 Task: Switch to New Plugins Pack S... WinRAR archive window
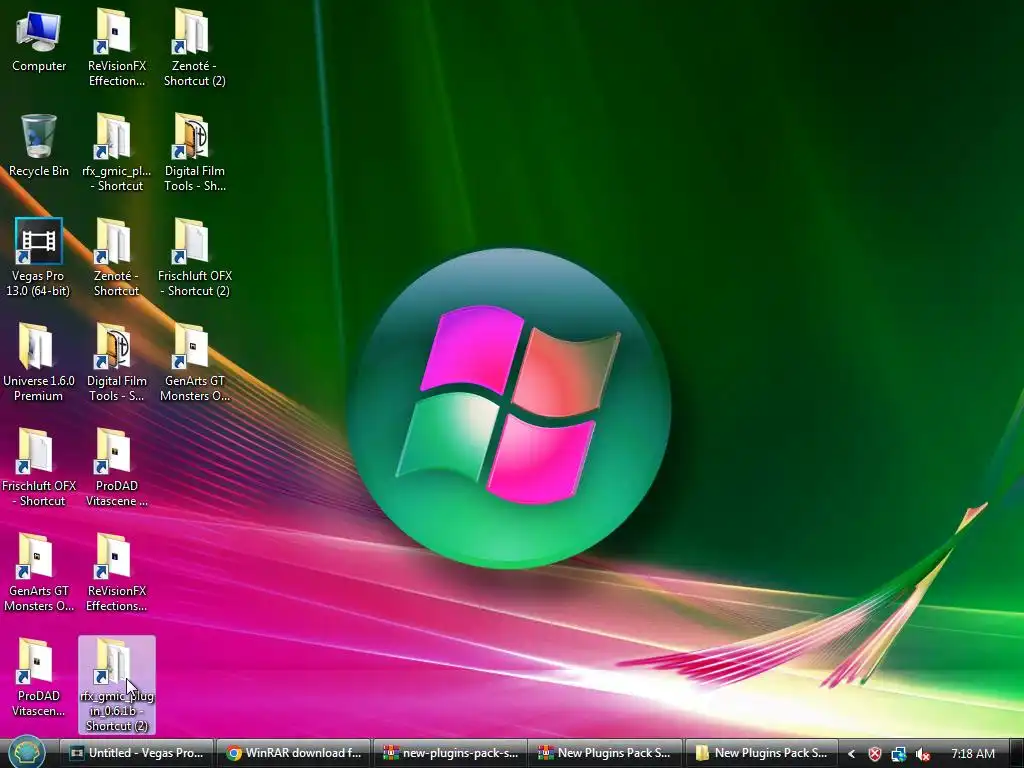click(605, 753)
